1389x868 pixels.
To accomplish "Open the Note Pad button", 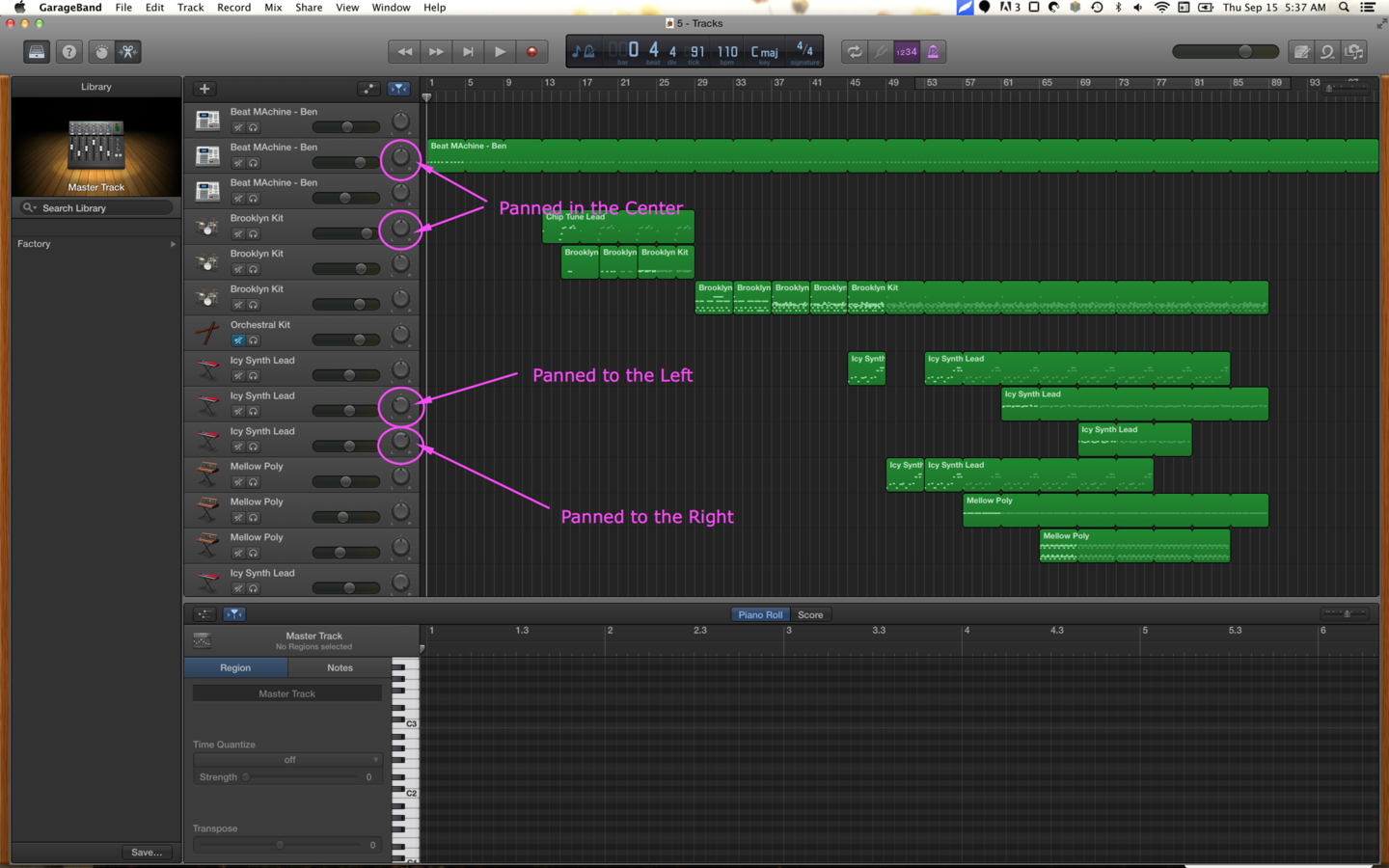I will [x=1301, y=52].
